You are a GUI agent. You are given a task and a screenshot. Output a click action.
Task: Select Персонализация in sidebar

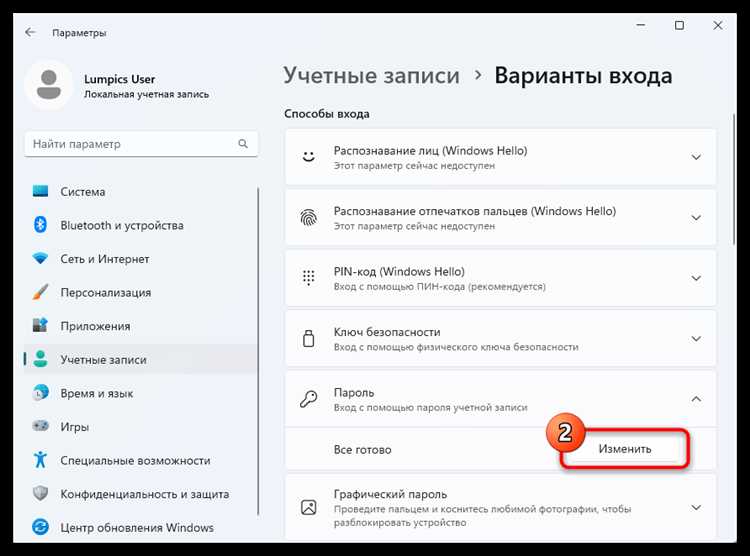(x=141, y=292)
